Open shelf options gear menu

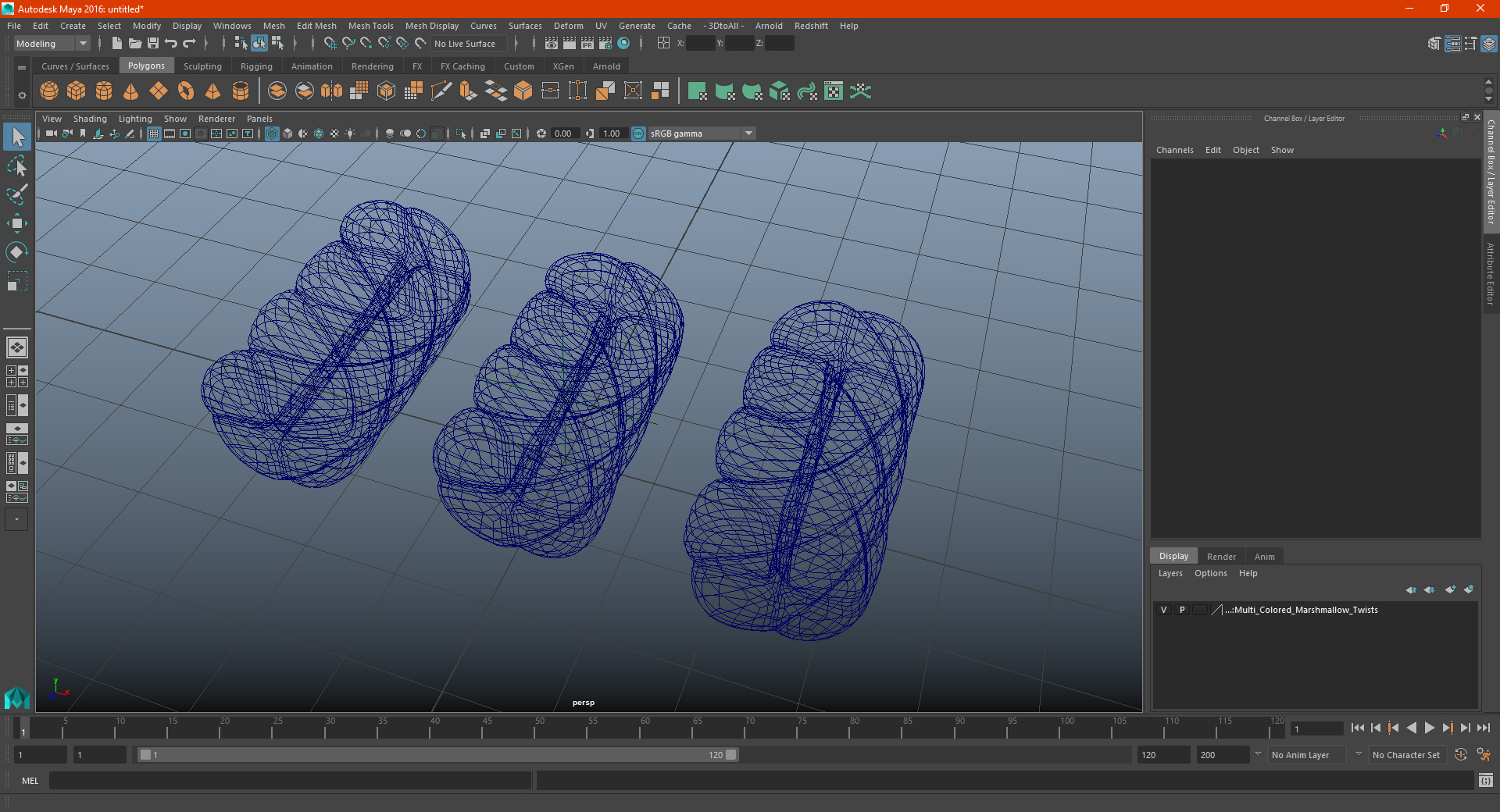point(22,95)
